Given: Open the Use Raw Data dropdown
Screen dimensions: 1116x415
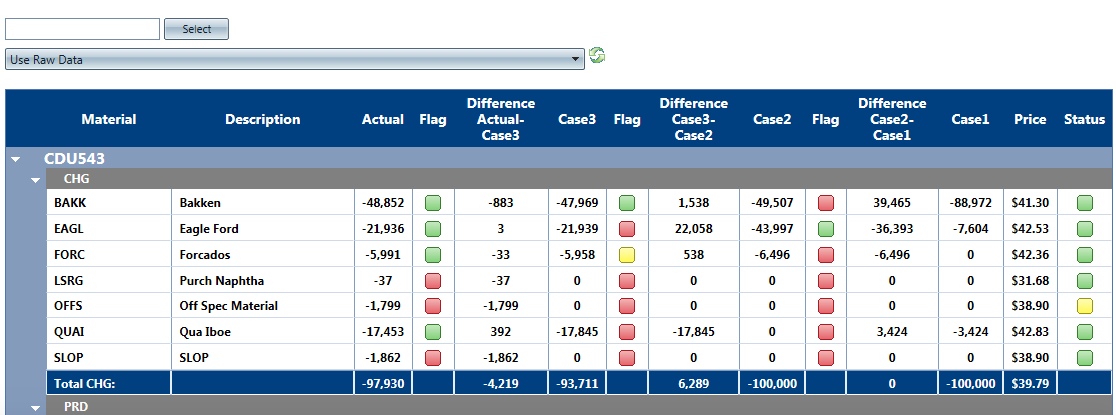Looking at the screenshot, I should pos(294,59).
